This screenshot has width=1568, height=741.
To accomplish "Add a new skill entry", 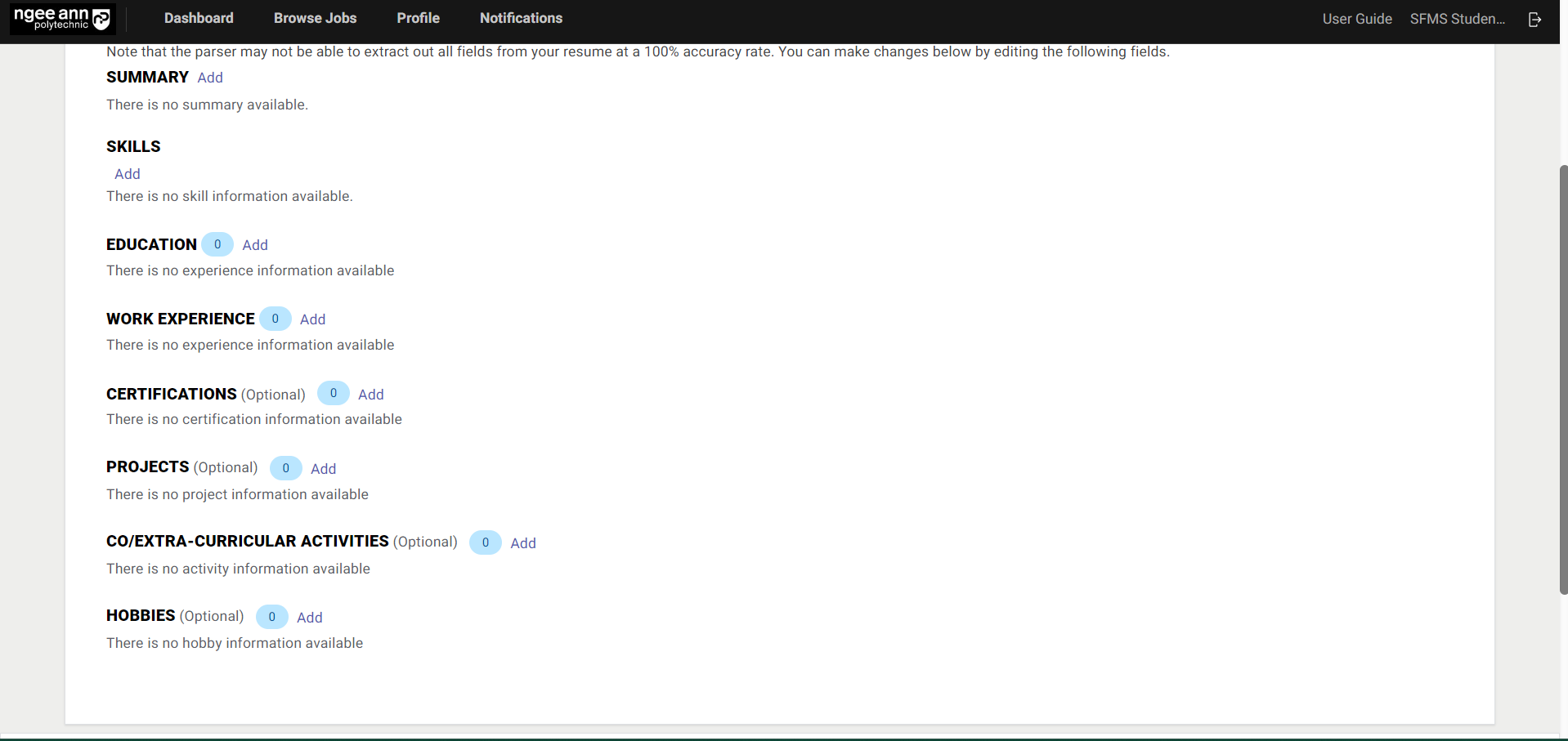I will coord(127,173).
